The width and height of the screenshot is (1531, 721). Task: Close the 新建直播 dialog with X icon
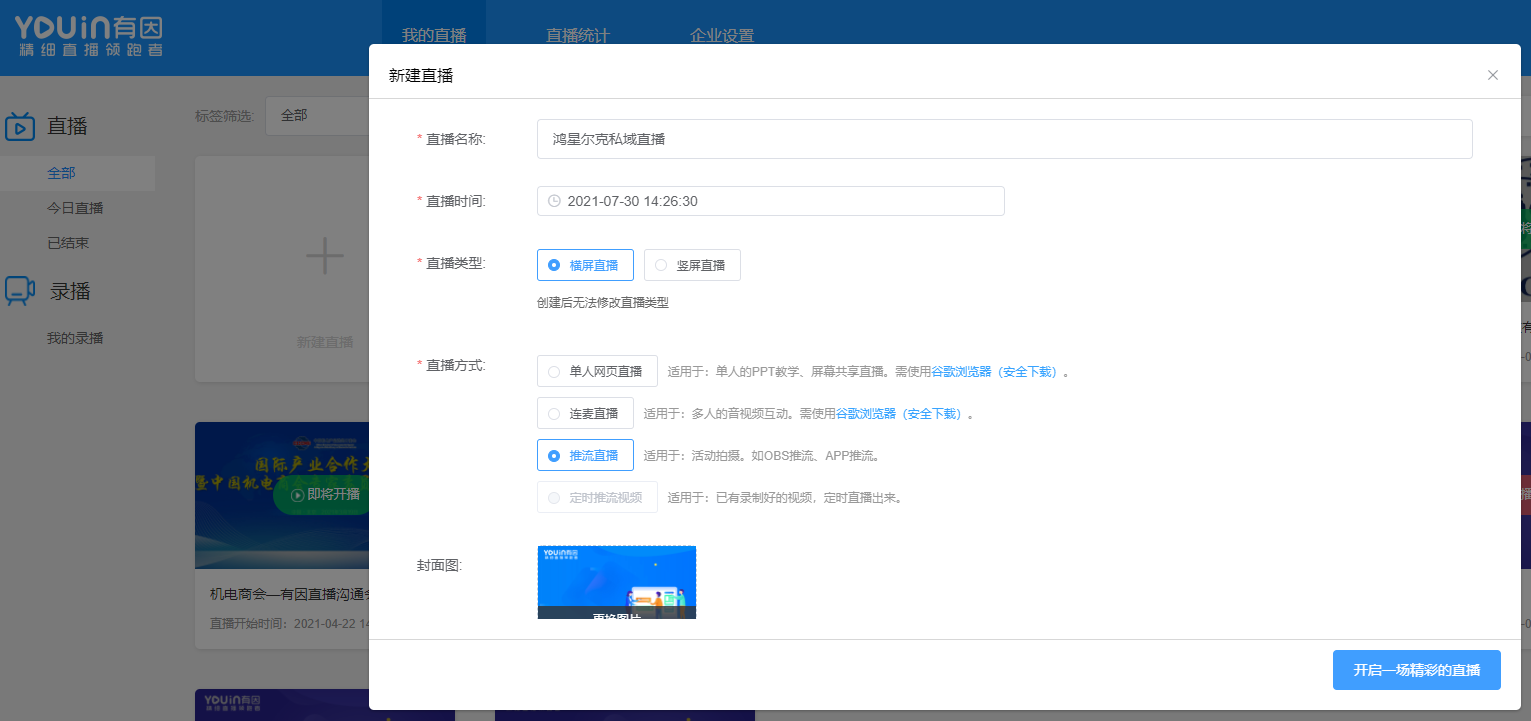pyautogui.click(x=1492, y=75)
